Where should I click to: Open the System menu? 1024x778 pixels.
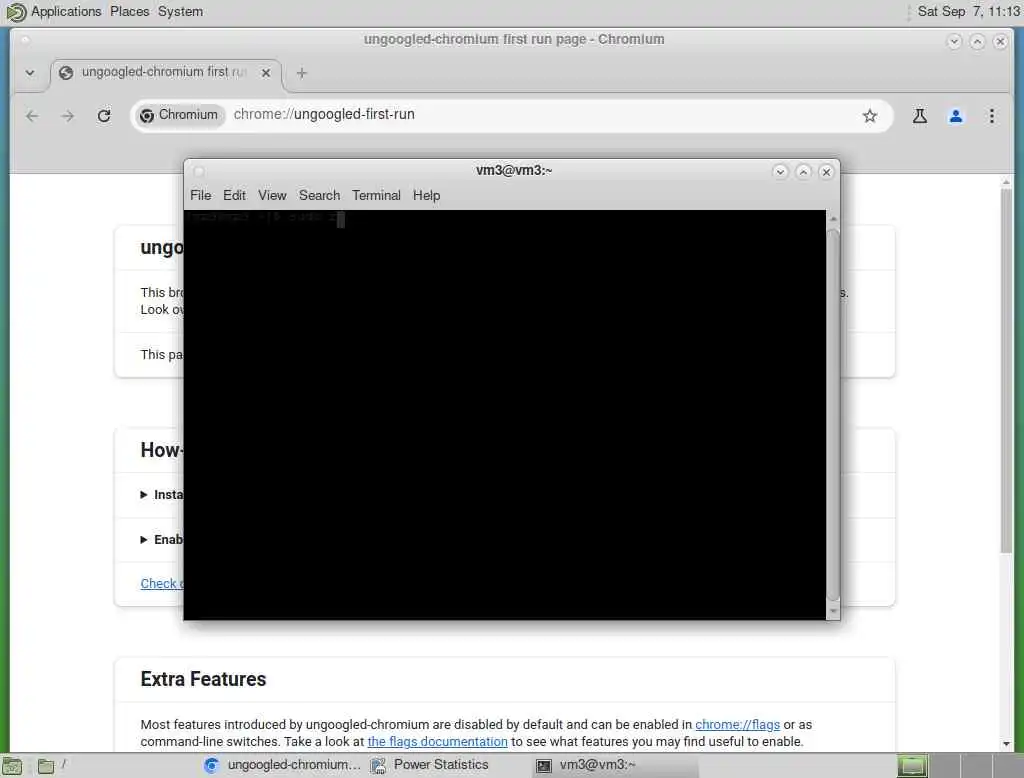(x=180, y=12)
